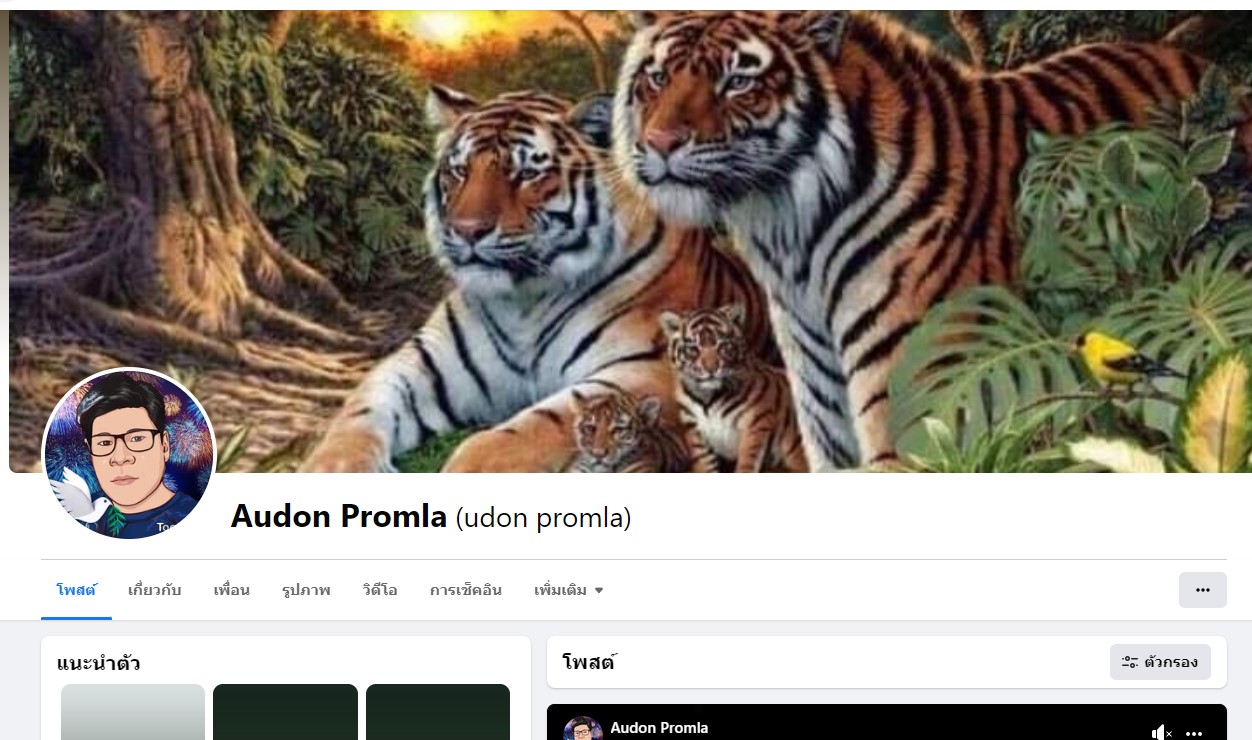Screen dimensions: 1252x740
Task: Open the middle dark thumbnail under แนะนำตัว
Action: click(285, 712)
